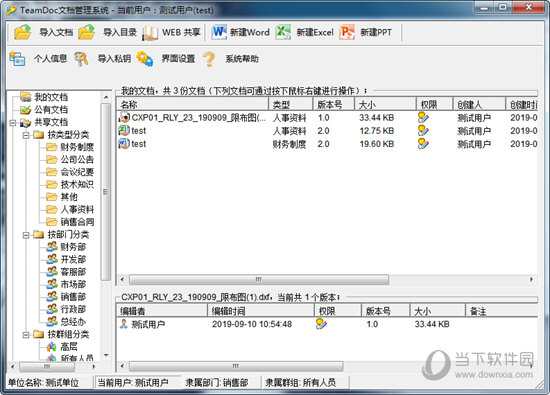Image resolution: width=550 pixels, height=395 pixels.
Task: Click the TeamDoc title bar app icon
Action: (12, 10)
